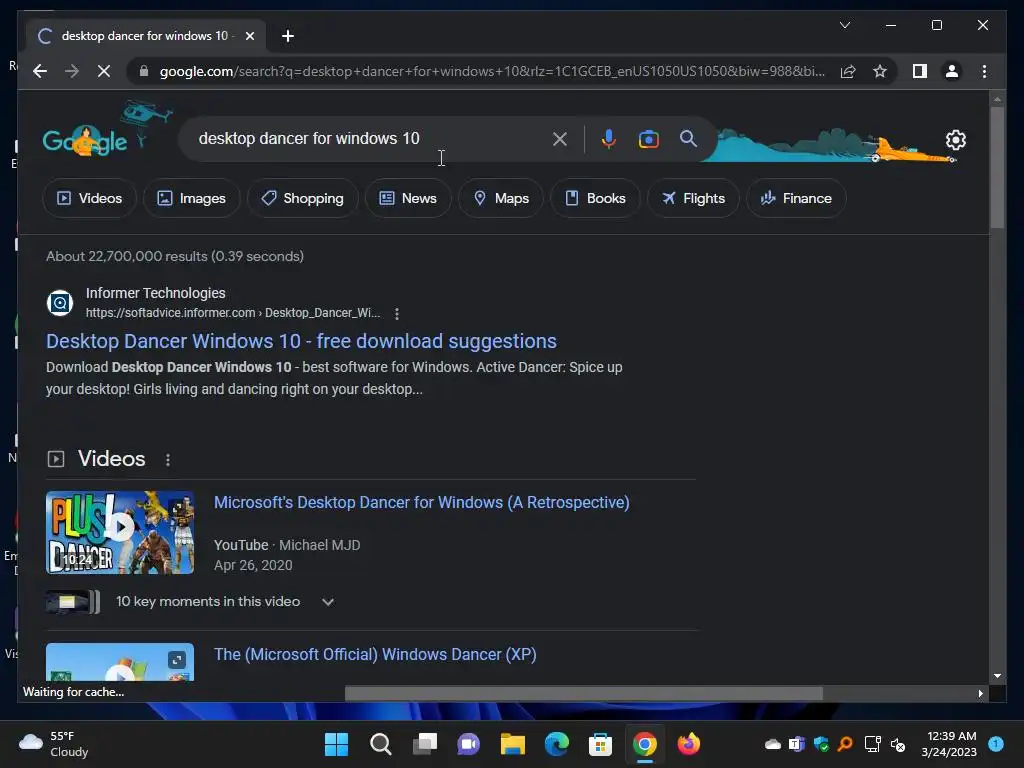Open a new browser tab
Image resolution: width=1024 pixels, height=768 pixels.
coord(287,36)
